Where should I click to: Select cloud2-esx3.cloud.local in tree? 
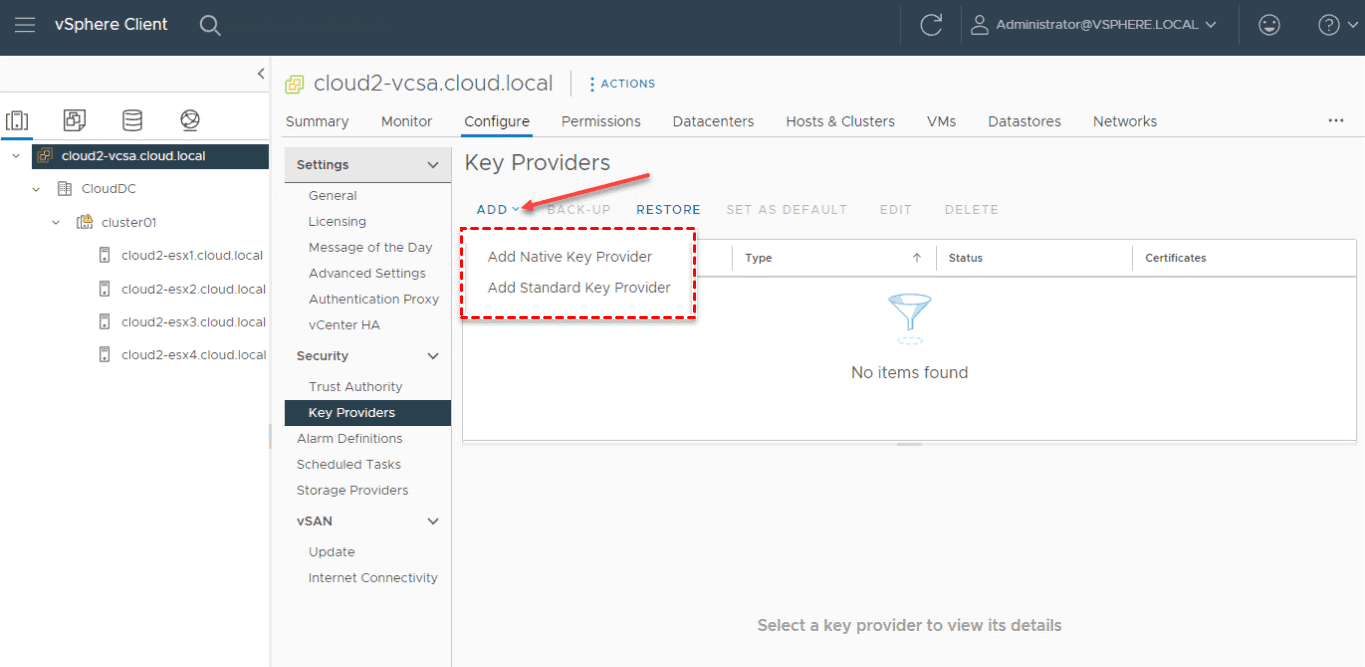tap(194, 322)
